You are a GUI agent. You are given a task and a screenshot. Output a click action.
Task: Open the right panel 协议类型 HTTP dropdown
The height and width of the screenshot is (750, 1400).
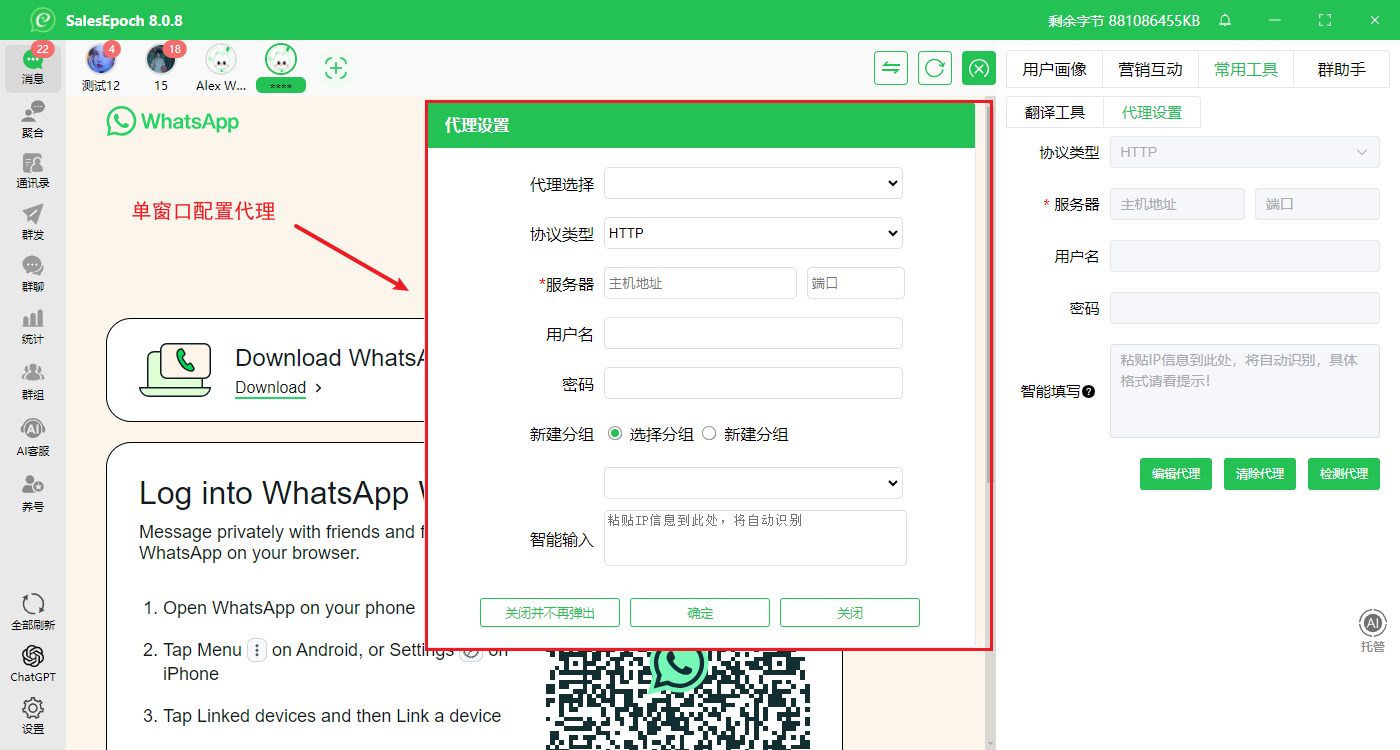tap(1245, 152)
